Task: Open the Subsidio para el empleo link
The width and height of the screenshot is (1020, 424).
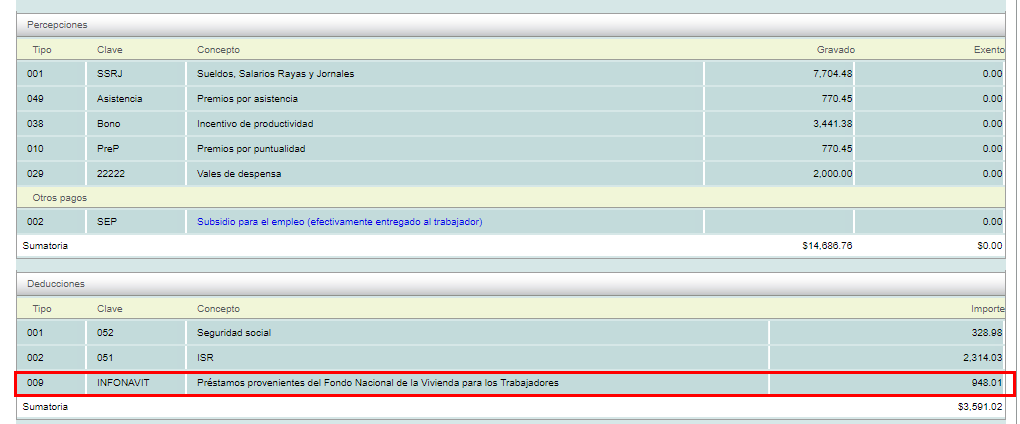Action: [x=339, y=221]
